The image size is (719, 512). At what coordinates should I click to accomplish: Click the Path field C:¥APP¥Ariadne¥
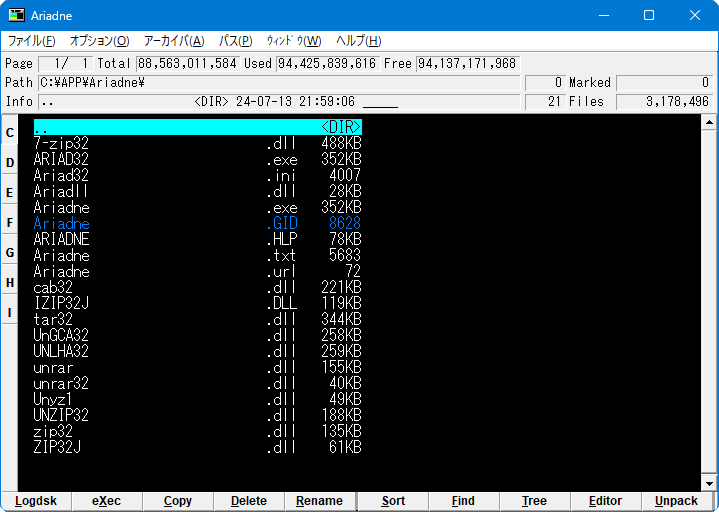279,83
